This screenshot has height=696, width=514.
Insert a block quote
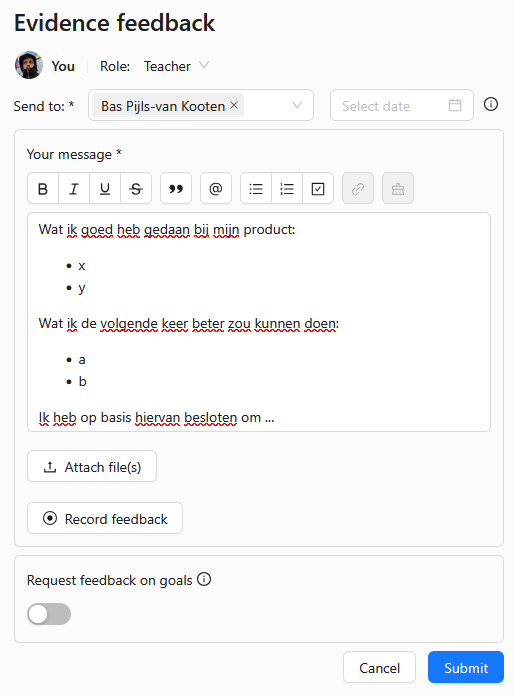click(x=176, y=189)
